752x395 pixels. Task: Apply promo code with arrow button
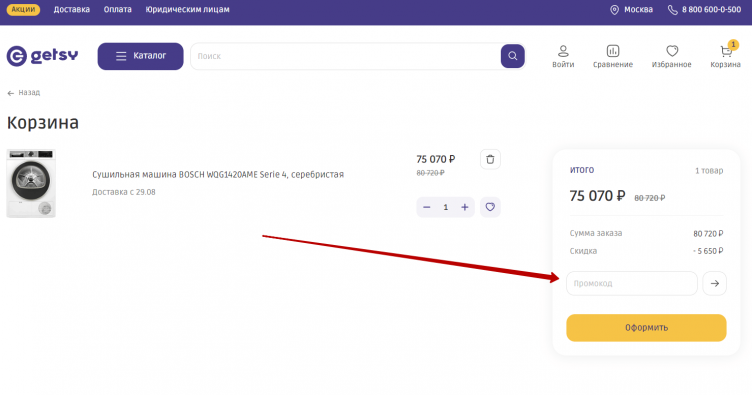tap(715, 283)
